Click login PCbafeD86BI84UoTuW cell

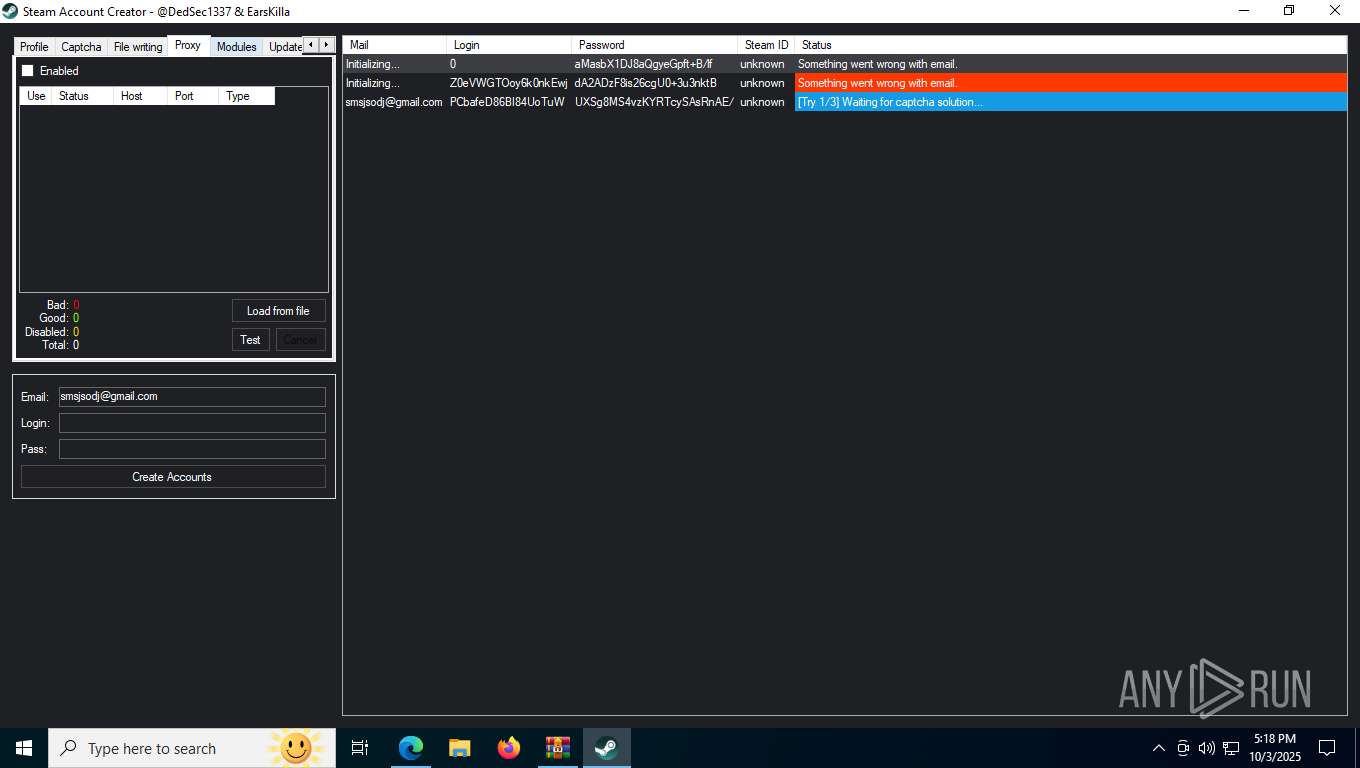point(507,102)
